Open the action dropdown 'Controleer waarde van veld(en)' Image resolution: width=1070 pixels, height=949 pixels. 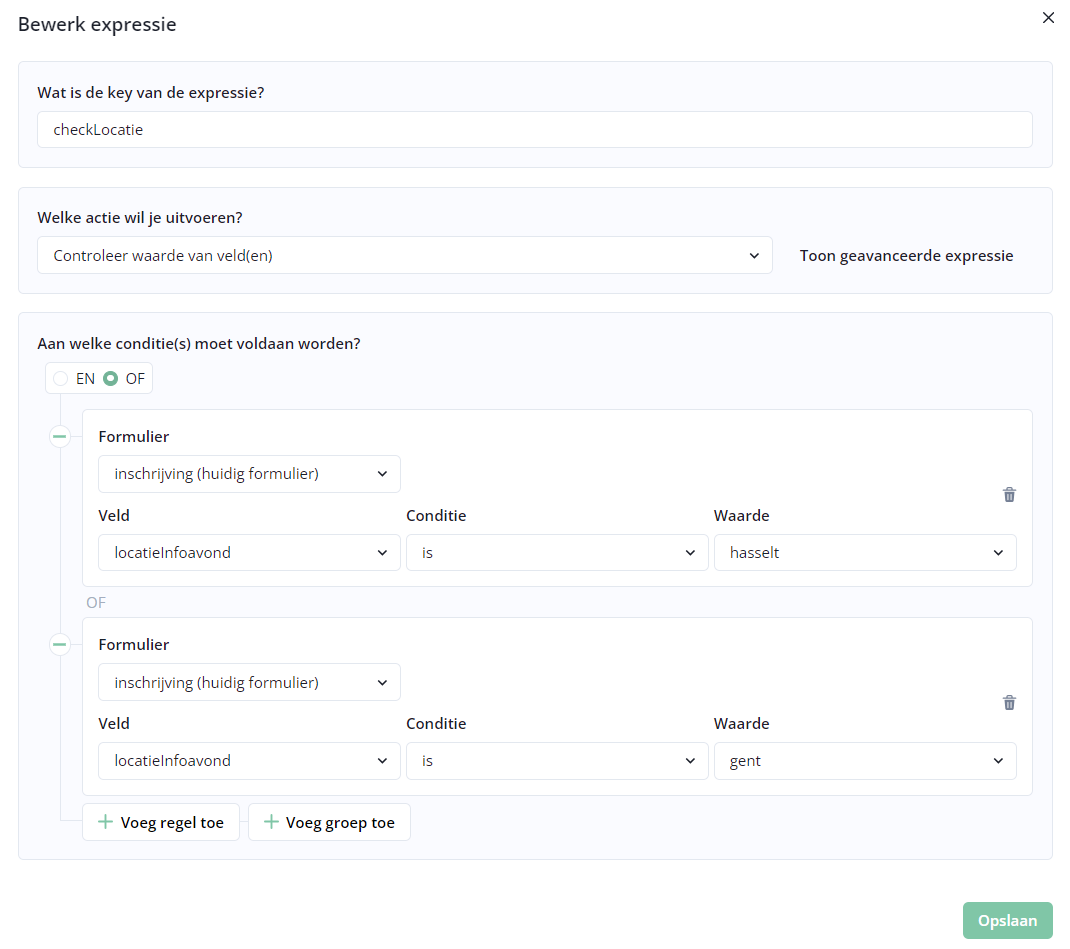404,255
